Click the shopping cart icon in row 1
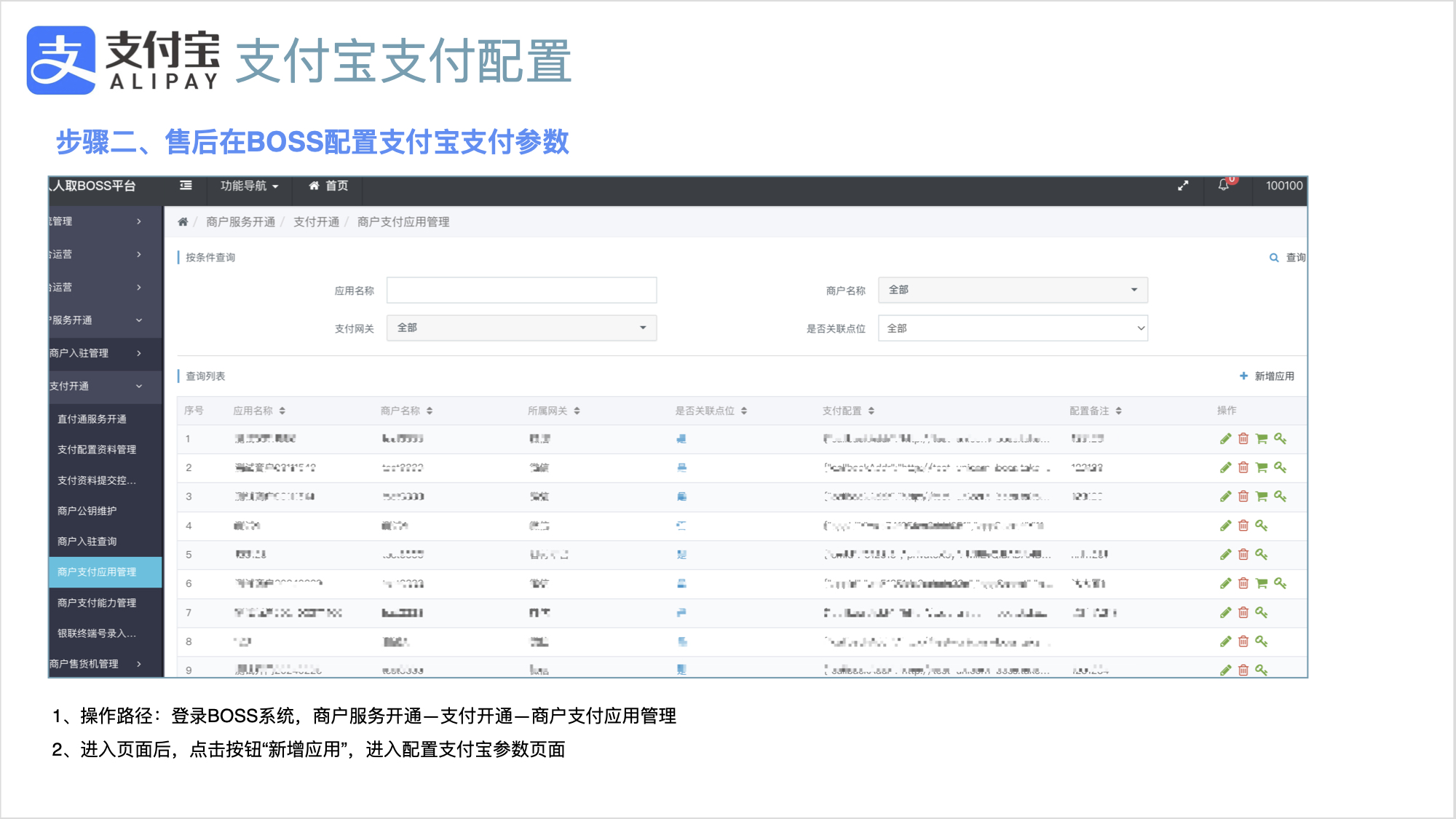 [1262, 438]
